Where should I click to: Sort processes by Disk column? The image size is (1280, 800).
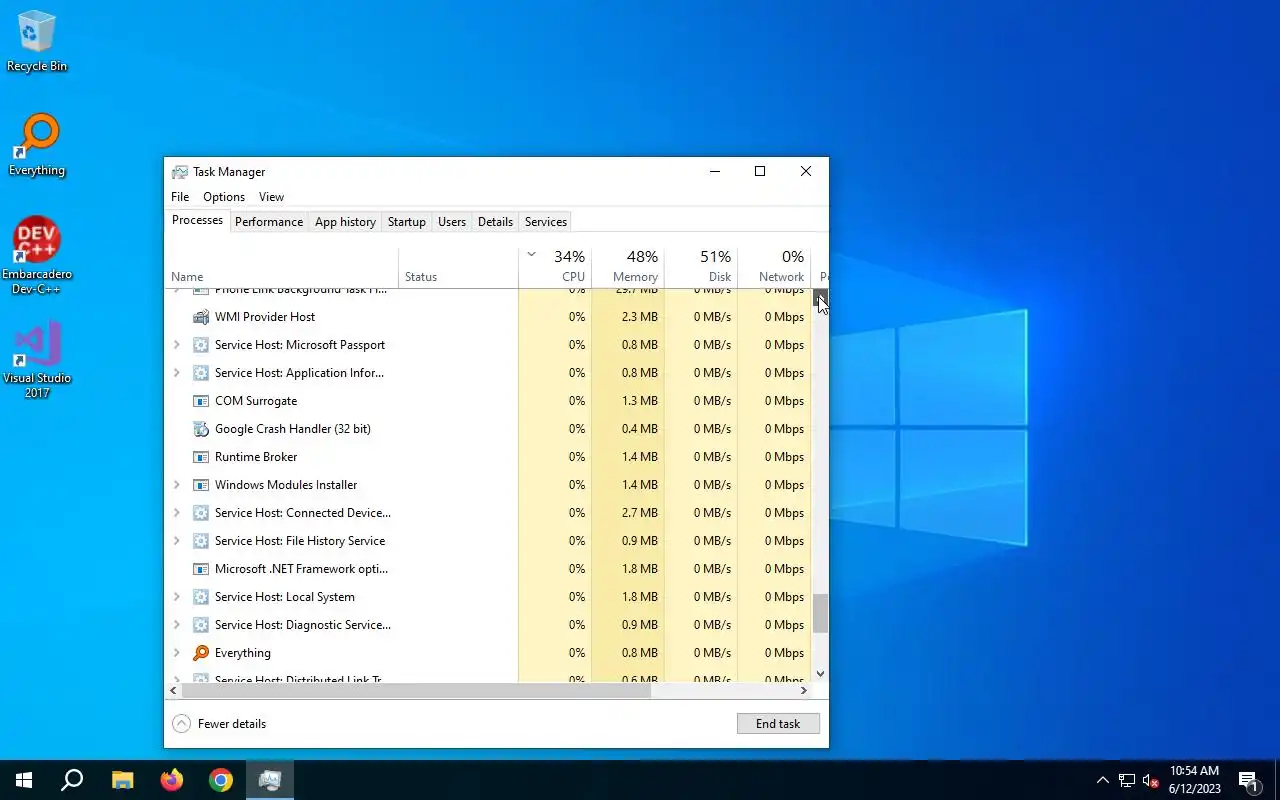(701, 267)
